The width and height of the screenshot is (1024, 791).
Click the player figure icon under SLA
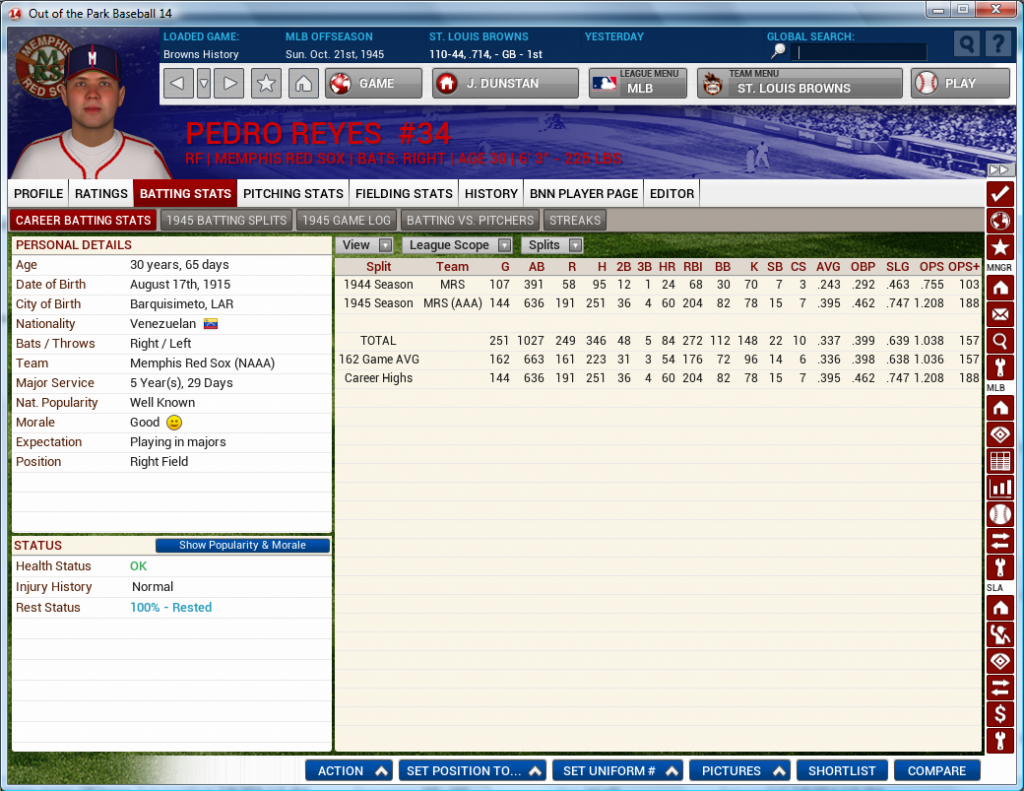pos(999,634)
